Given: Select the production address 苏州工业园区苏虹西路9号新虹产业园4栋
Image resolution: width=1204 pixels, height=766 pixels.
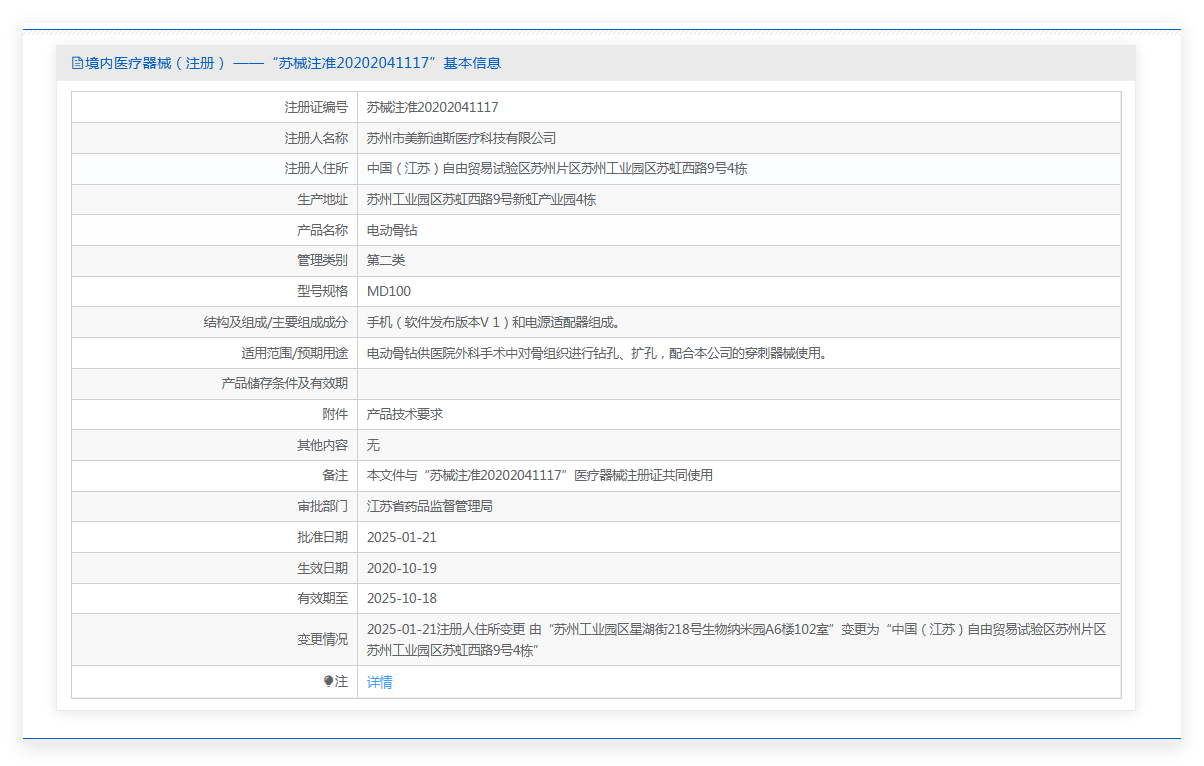Looking at the screenshot, I should pos(482,199).
